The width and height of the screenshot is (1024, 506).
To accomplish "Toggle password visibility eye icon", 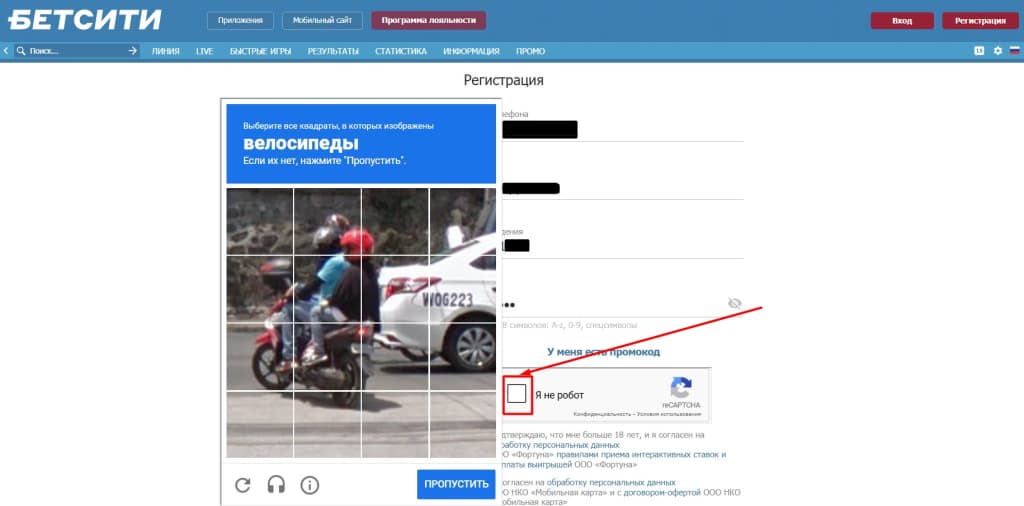I will tap(735, 303).
